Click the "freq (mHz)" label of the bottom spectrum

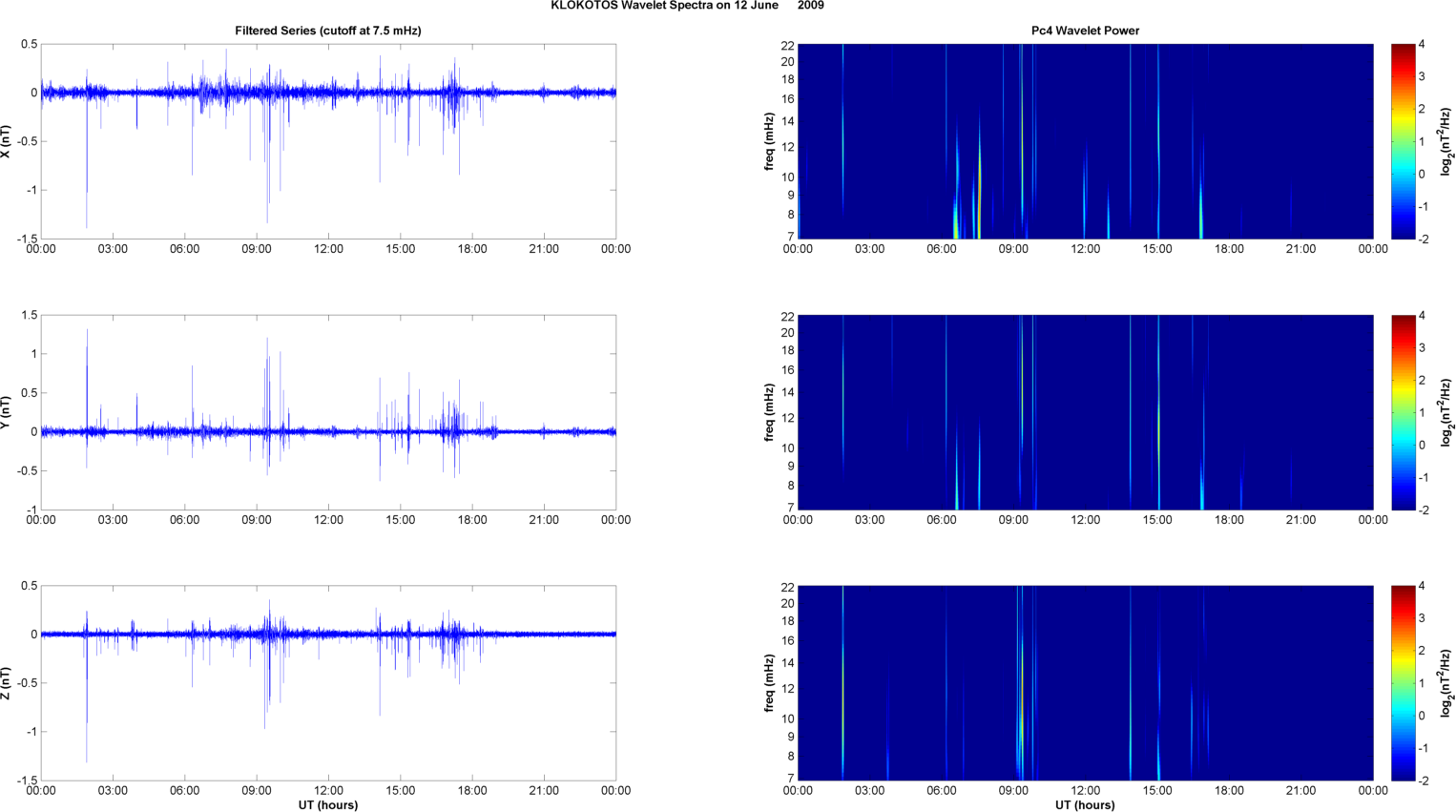pyautogui.click(x=769, y=683)
